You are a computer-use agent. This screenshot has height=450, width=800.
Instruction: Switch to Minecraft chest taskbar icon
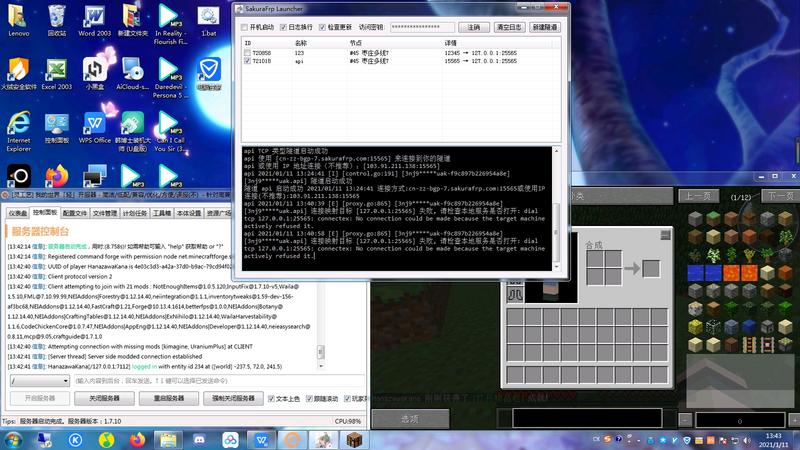click(354, 440)
